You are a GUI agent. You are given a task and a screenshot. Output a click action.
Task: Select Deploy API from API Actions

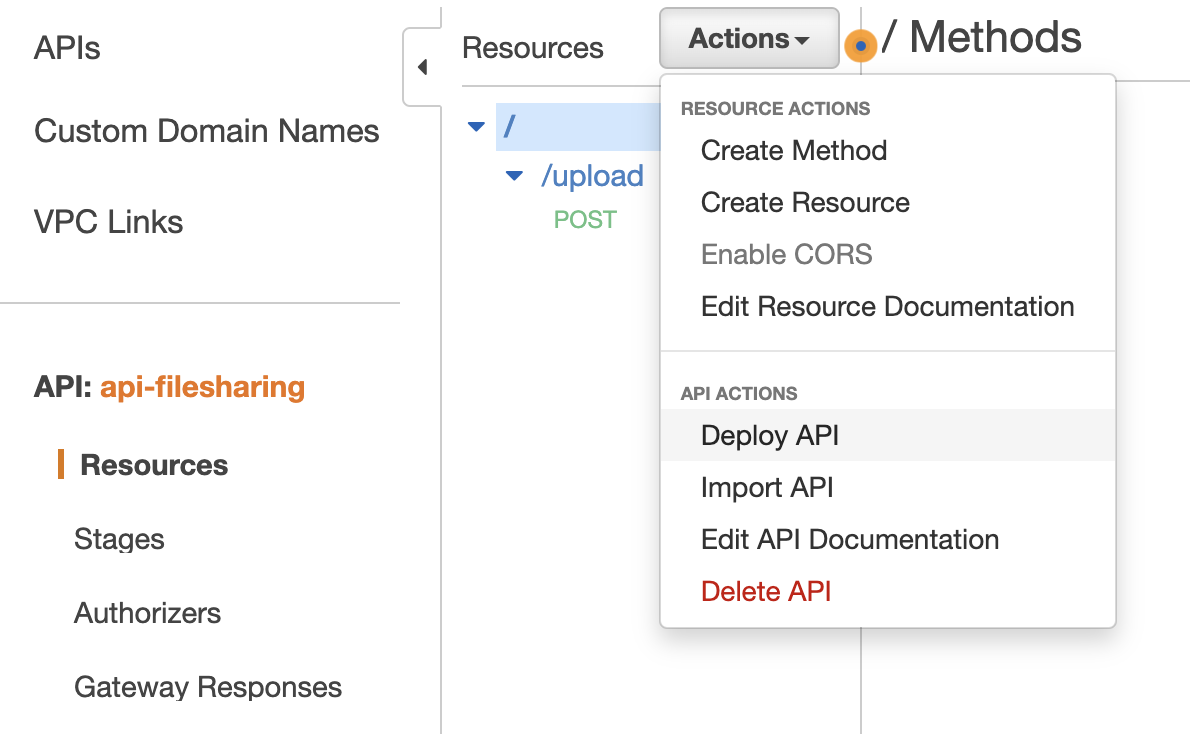tap(769, 435)
